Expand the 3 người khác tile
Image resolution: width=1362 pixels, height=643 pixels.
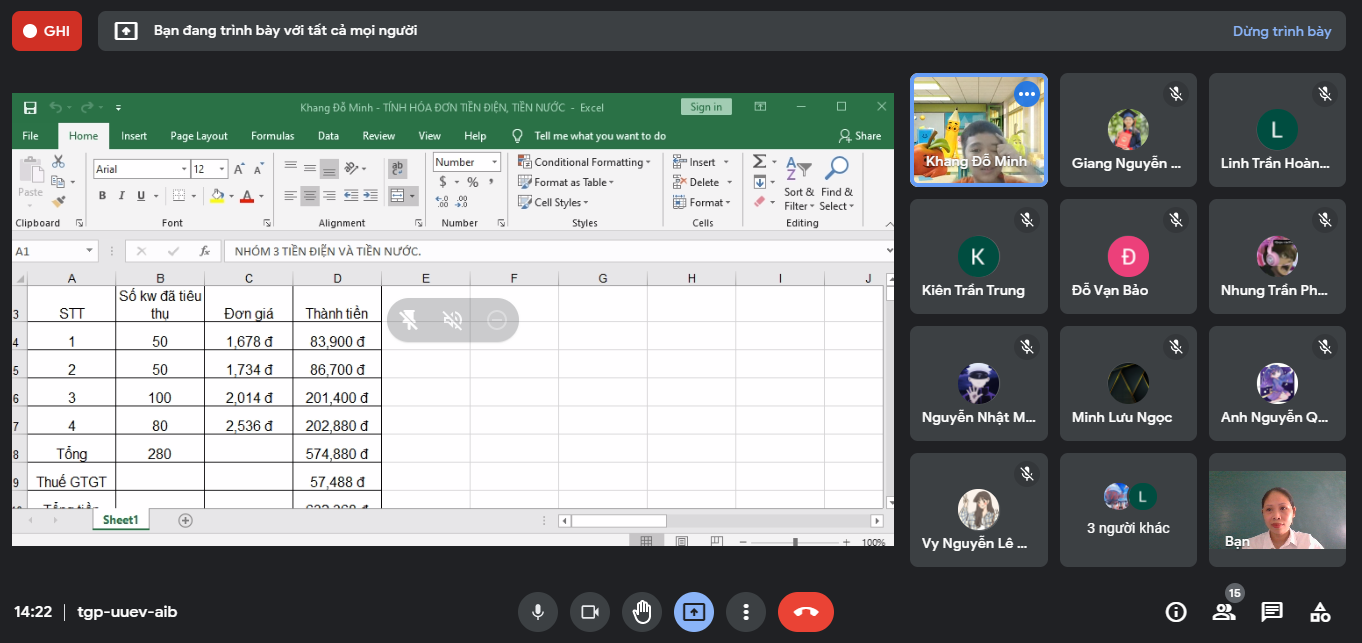[1128, 510]
